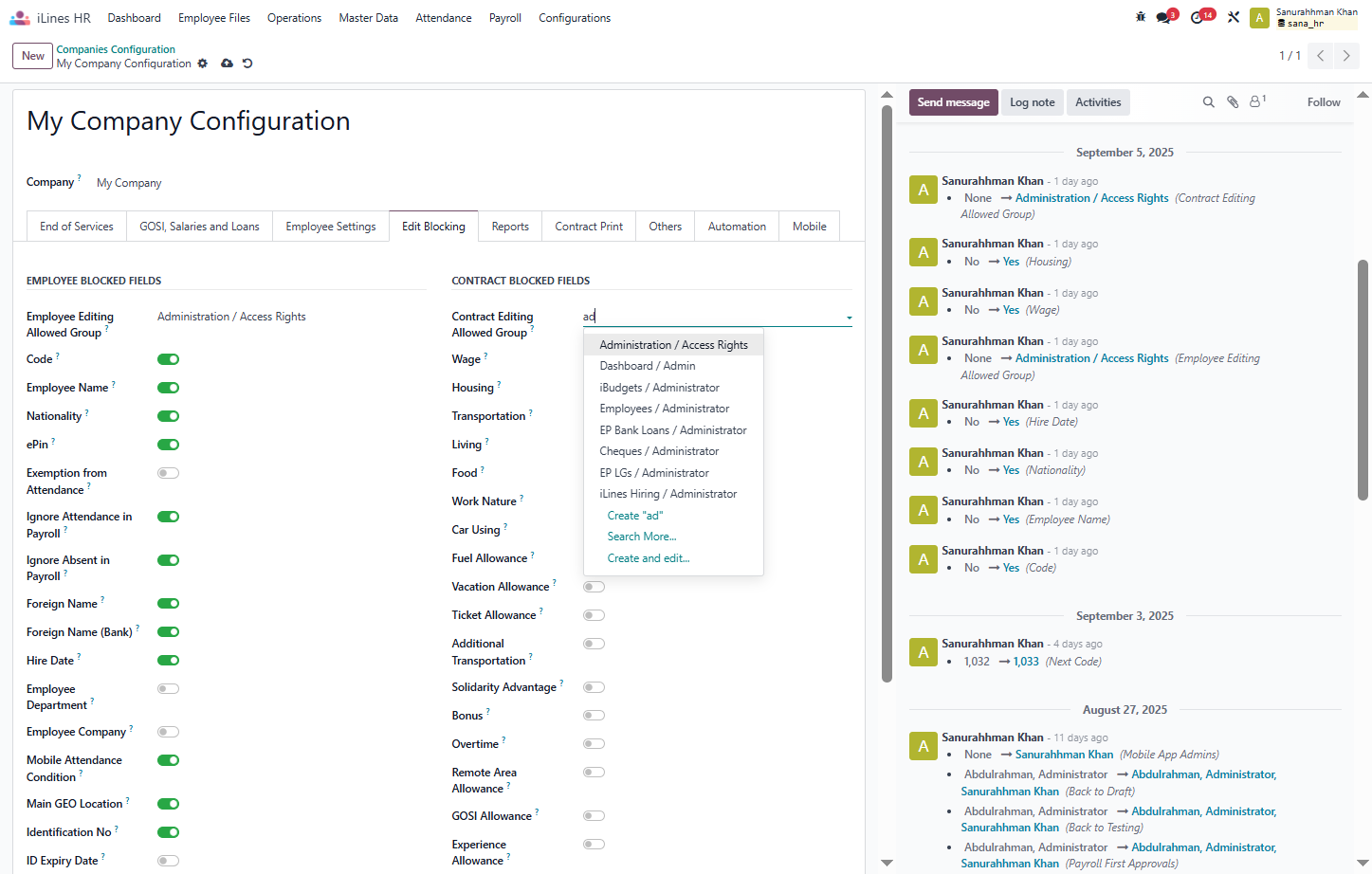This screenshot has width=1372, height=874.
Task: Open the Payroll top menu
Action: click(x=505, y=18)
